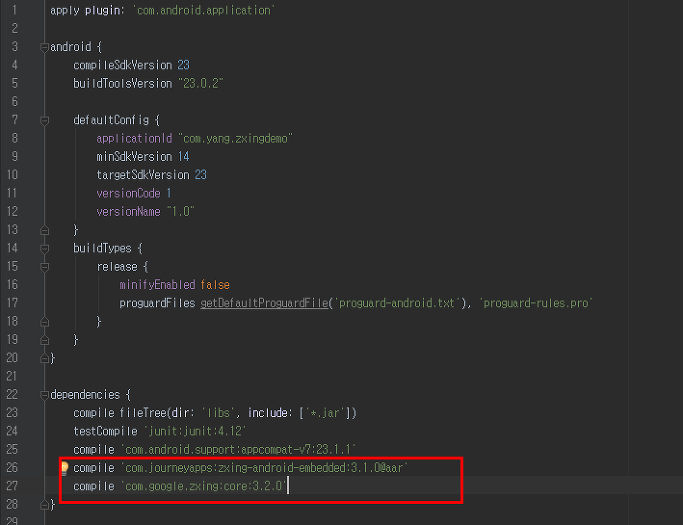
Task: Collapse the defaultConfig block fold marker
Action: [x=44, y=120]
